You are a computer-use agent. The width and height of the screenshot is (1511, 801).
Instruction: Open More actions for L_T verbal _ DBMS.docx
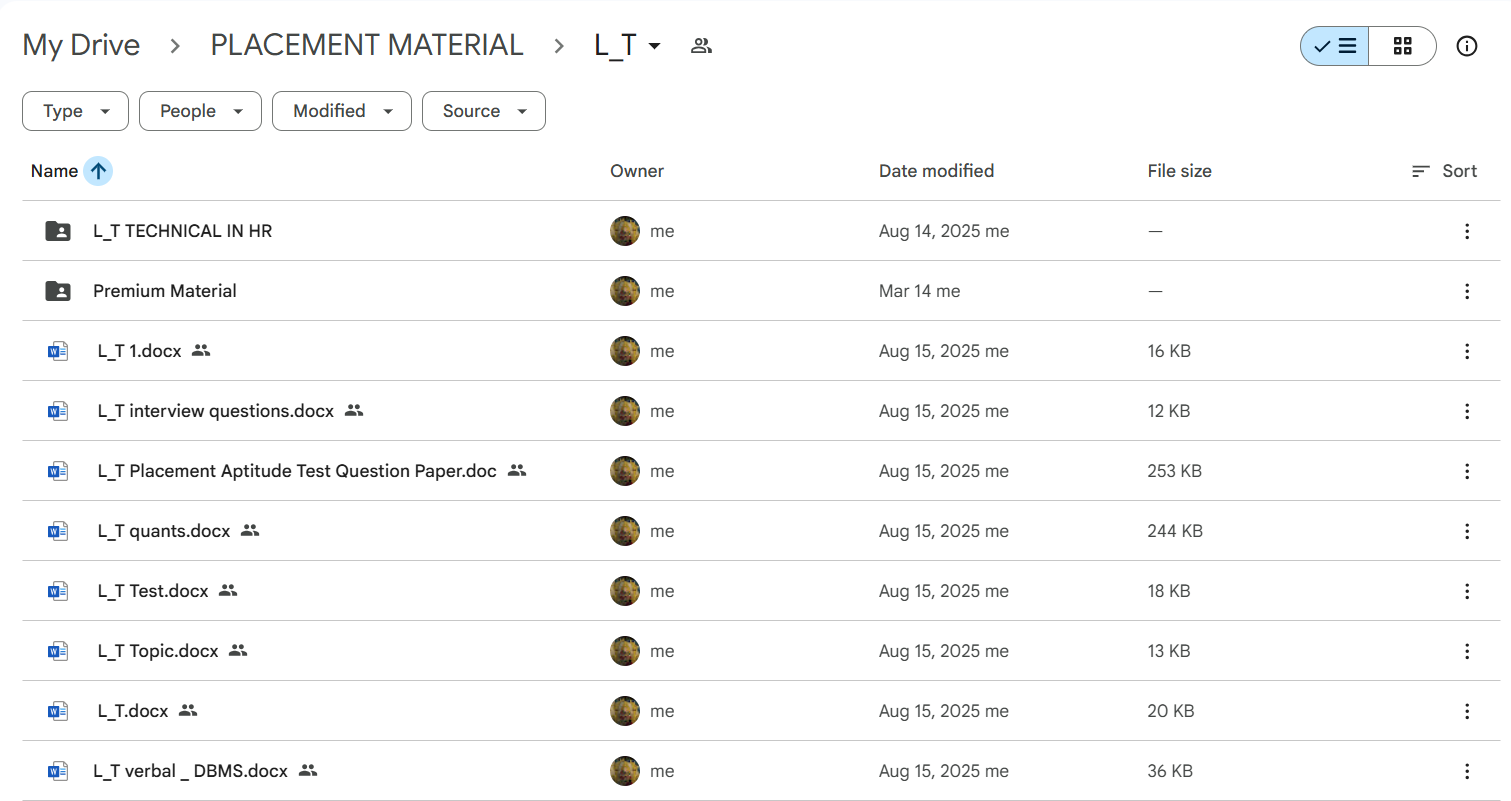click(1466, 771)
